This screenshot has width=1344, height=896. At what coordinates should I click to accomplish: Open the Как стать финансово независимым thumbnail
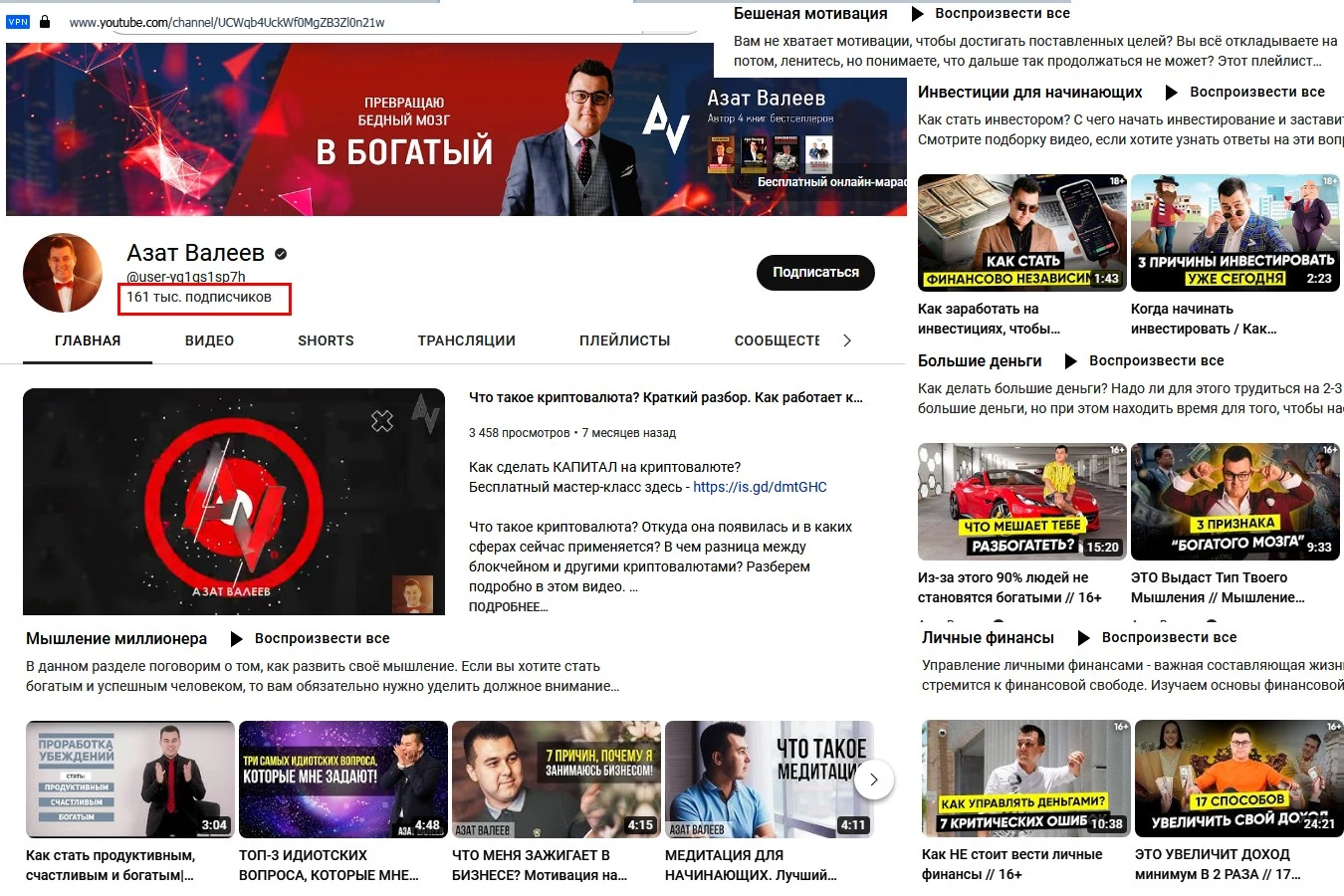tap(1021, 233)
